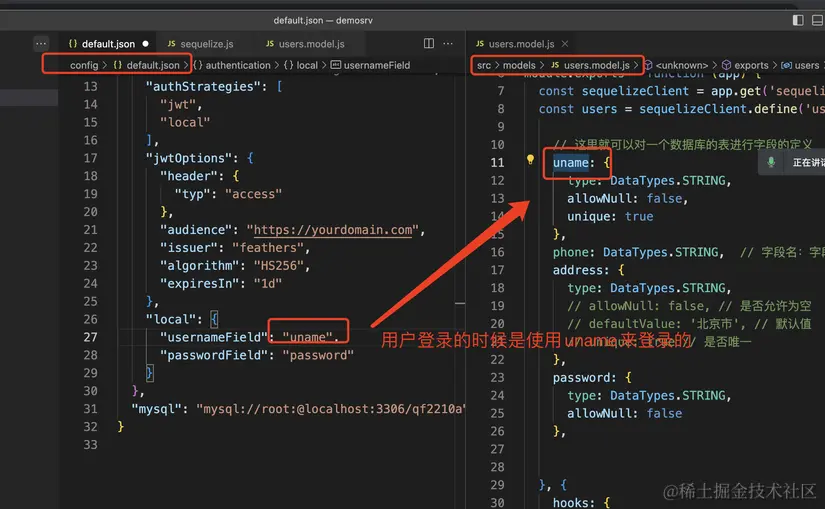
Task: Click the split editor icon
Action: pos(429,43)
